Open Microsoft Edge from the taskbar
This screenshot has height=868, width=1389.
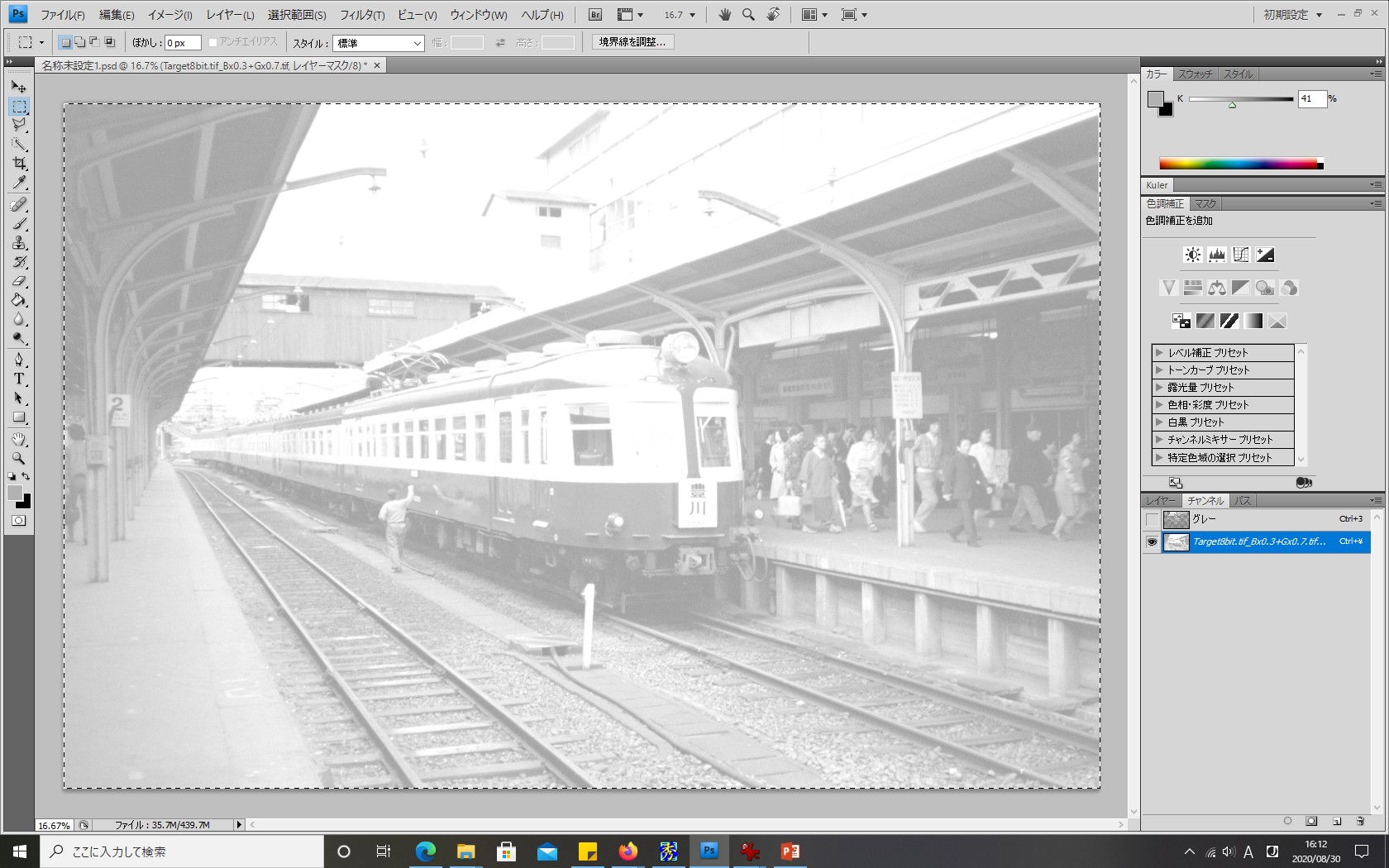pyautogui.click(x=425, y=851)
